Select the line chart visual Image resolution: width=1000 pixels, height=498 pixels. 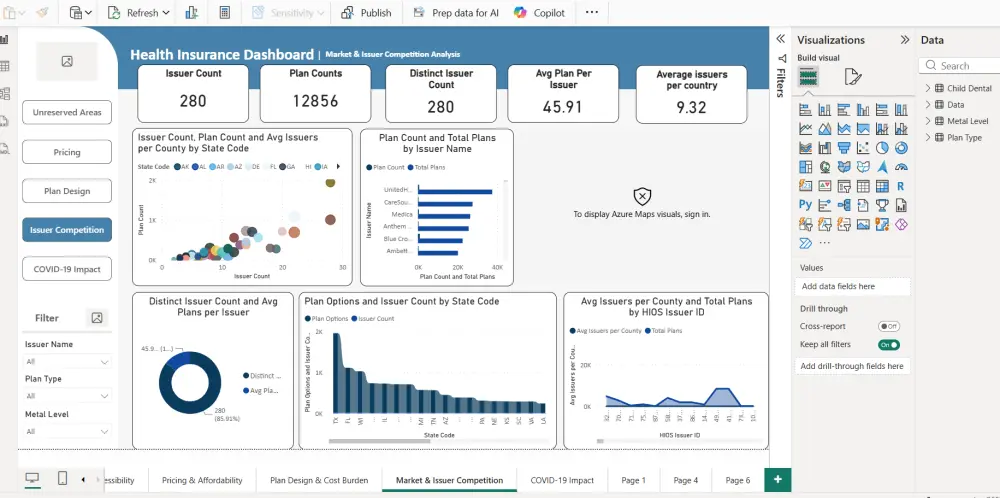805,129
